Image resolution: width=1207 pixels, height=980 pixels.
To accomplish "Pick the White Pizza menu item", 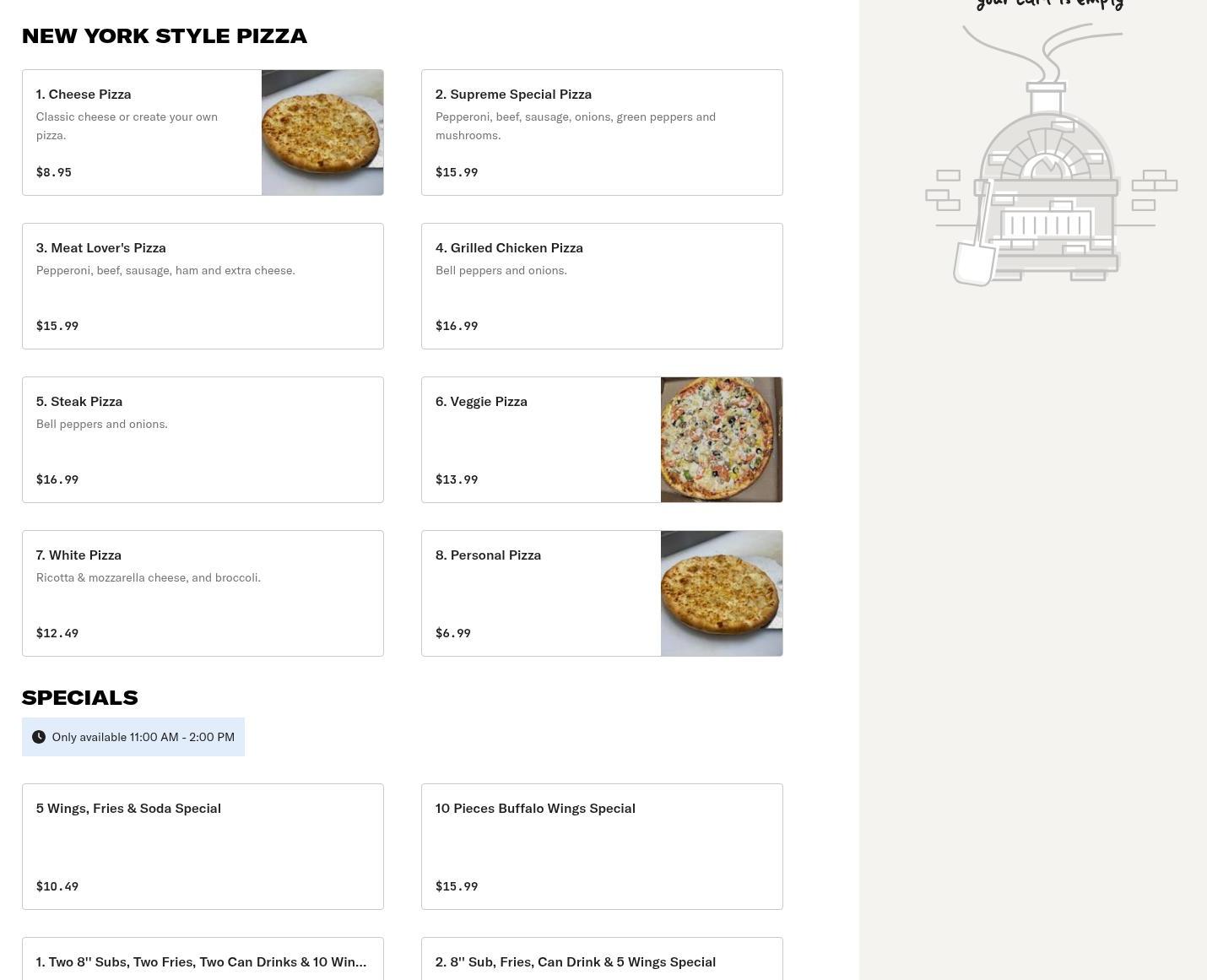I will (x=203, y=593).
